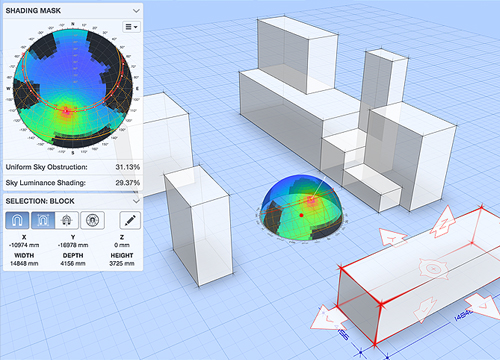The height and width of the screenshot is (360, 500).
Task: Click the arrow manipulator at block's near end
Action: [x=328, y=318]
